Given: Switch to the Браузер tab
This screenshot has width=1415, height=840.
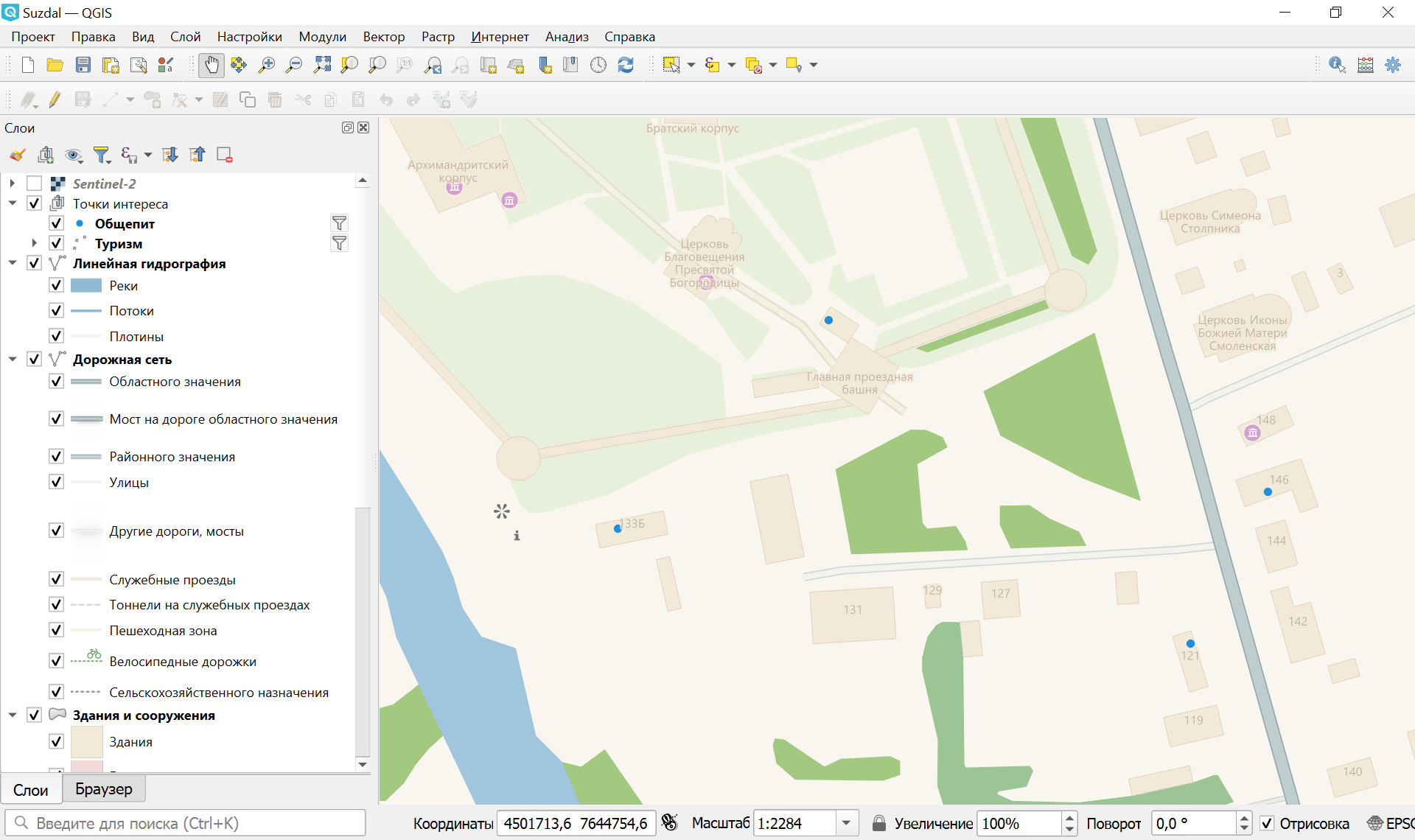Looking at the screenshot, I should click(104, 789).
